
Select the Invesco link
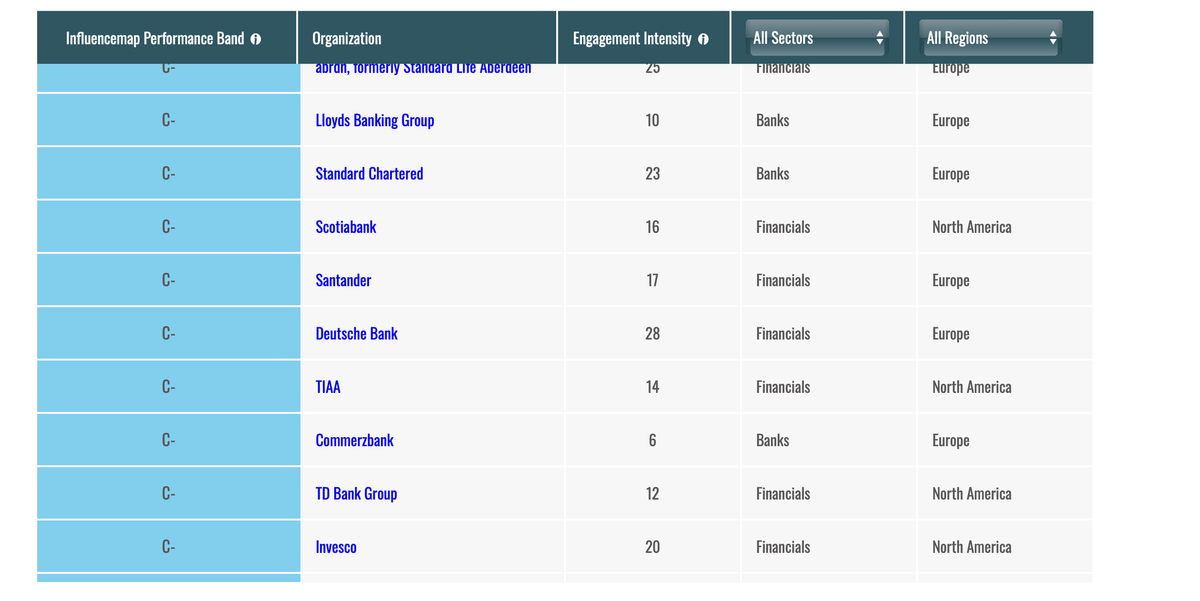pos(336,546)
